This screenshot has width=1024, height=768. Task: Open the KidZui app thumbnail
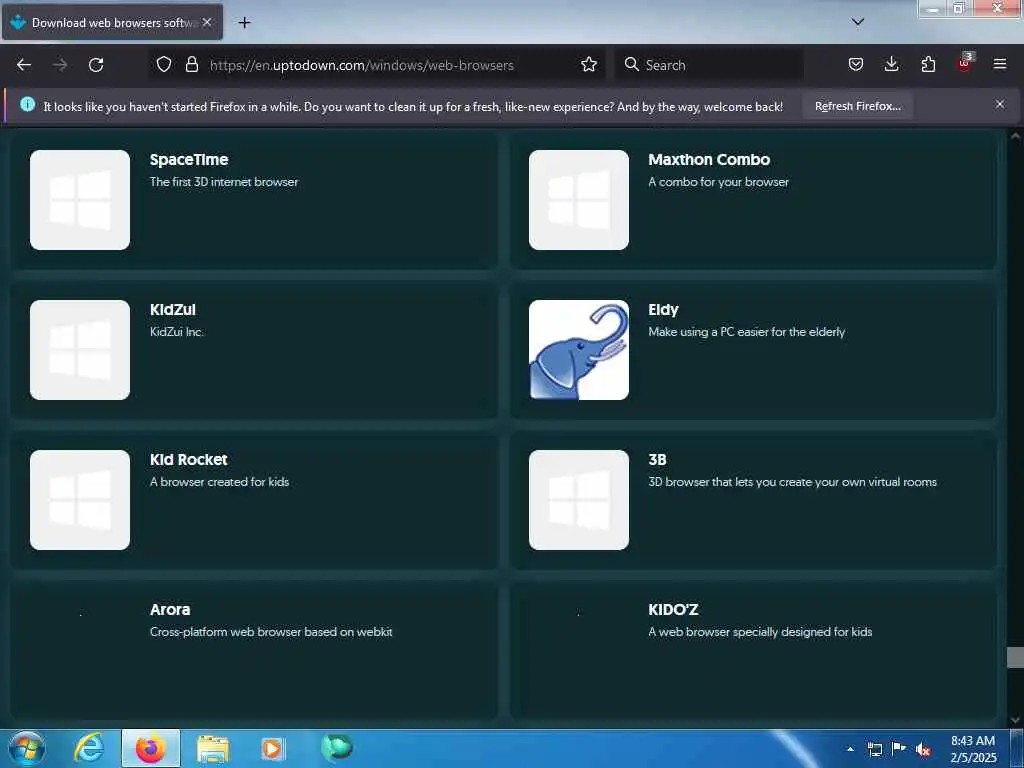80,350
